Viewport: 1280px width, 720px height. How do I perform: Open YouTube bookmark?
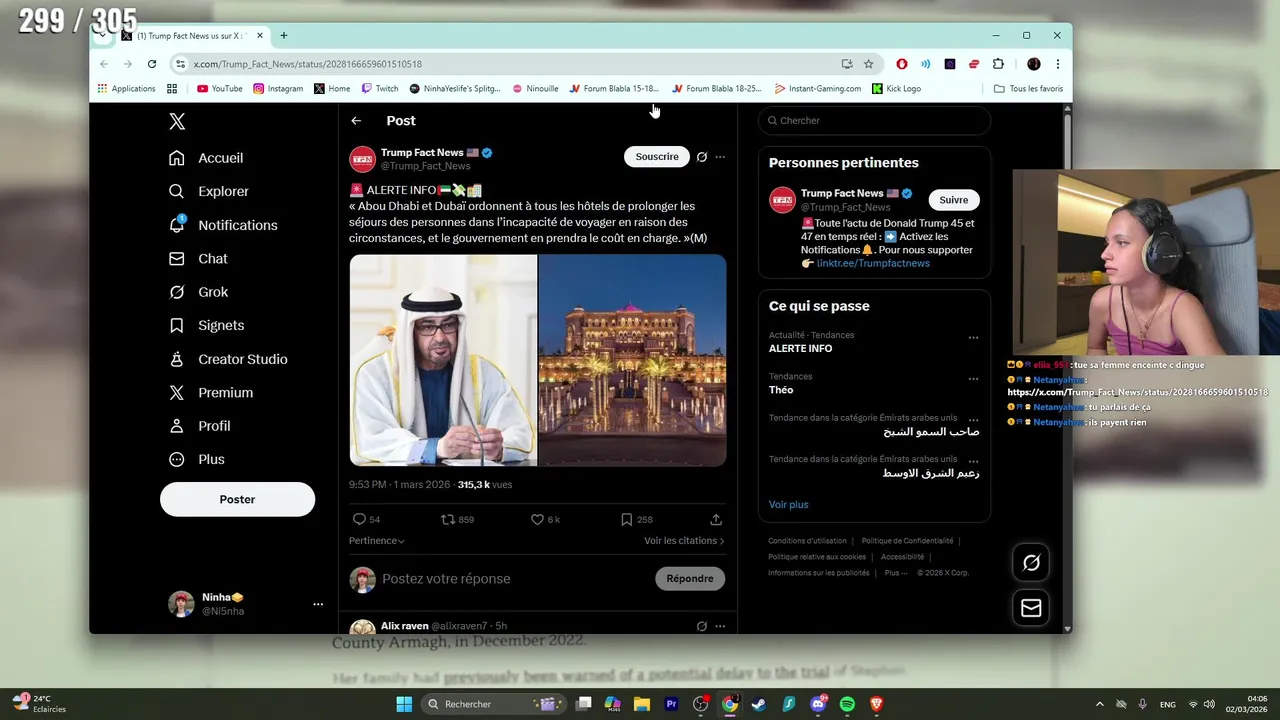pos(220,88)
